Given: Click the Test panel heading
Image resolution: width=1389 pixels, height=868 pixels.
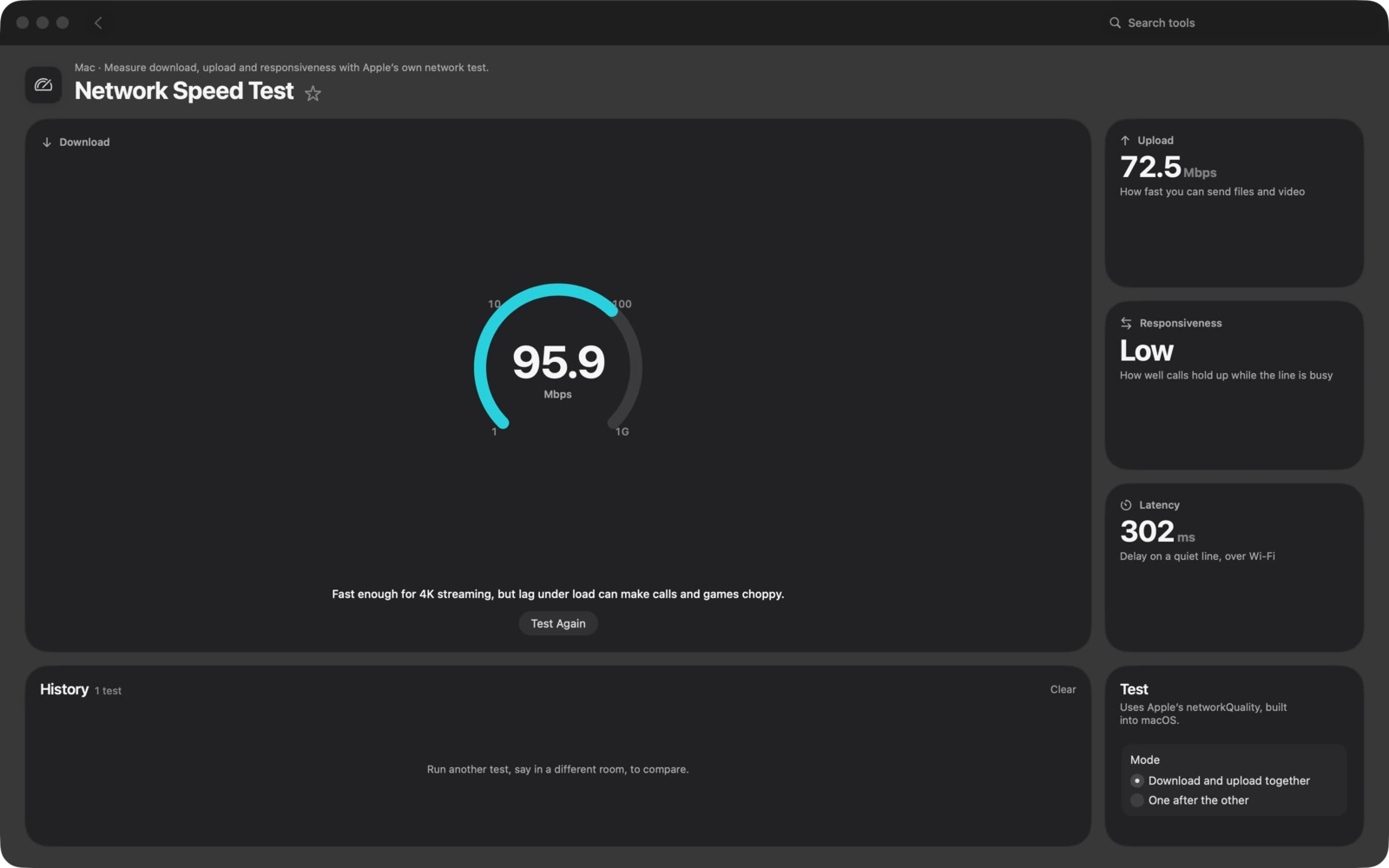Looking at the screenshot, I should pos(1134,689).
